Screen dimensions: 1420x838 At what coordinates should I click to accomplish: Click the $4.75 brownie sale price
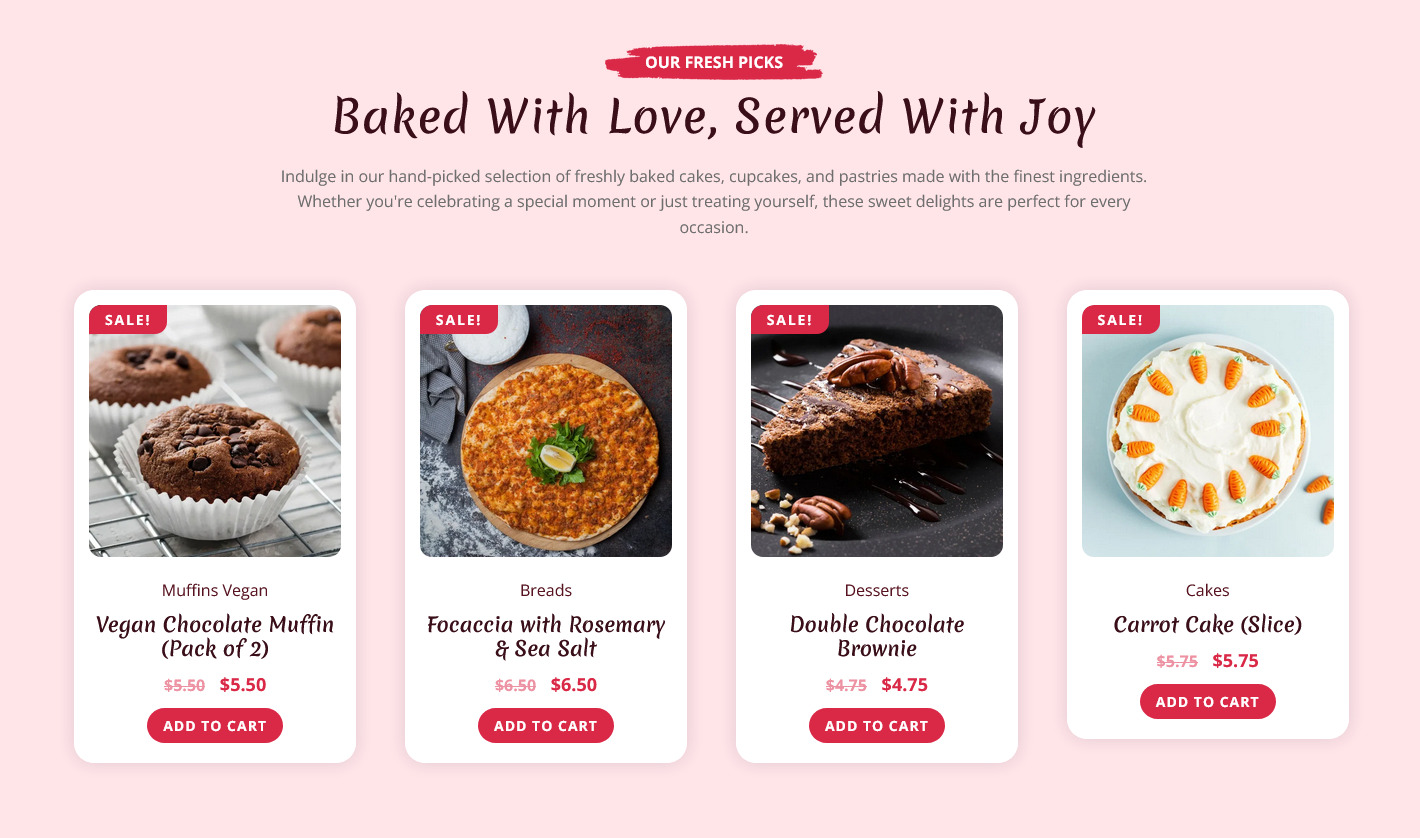click(x=905, y=685)
